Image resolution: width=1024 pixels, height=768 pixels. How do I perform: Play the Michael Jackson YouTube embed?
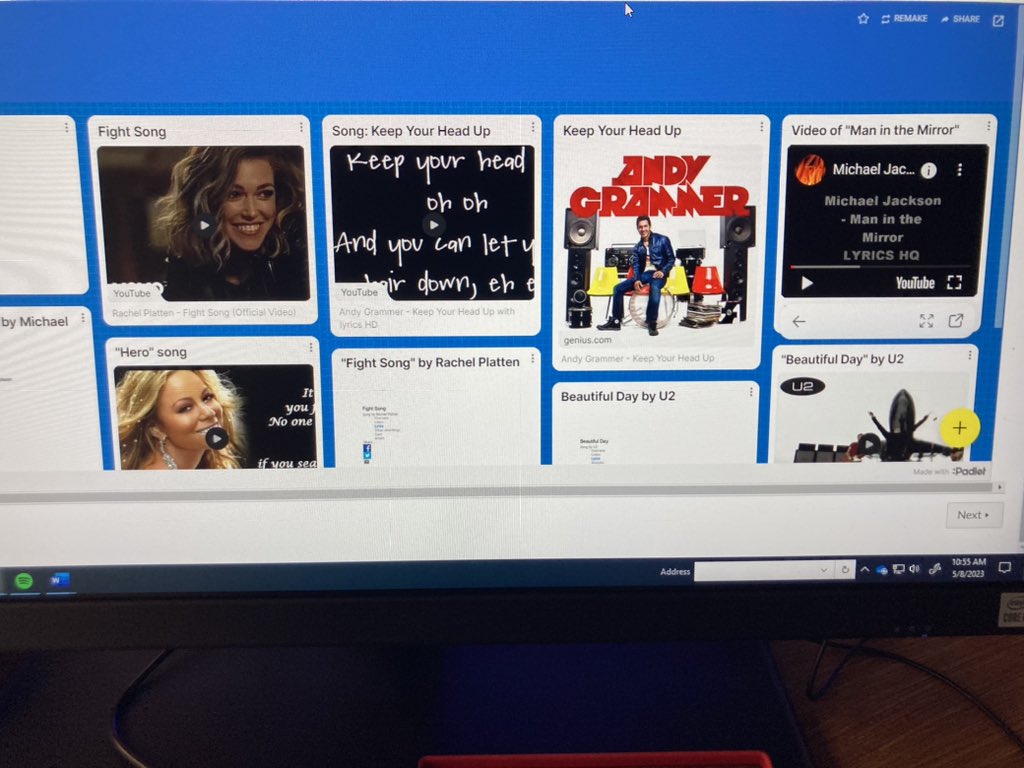click(807, 283)
